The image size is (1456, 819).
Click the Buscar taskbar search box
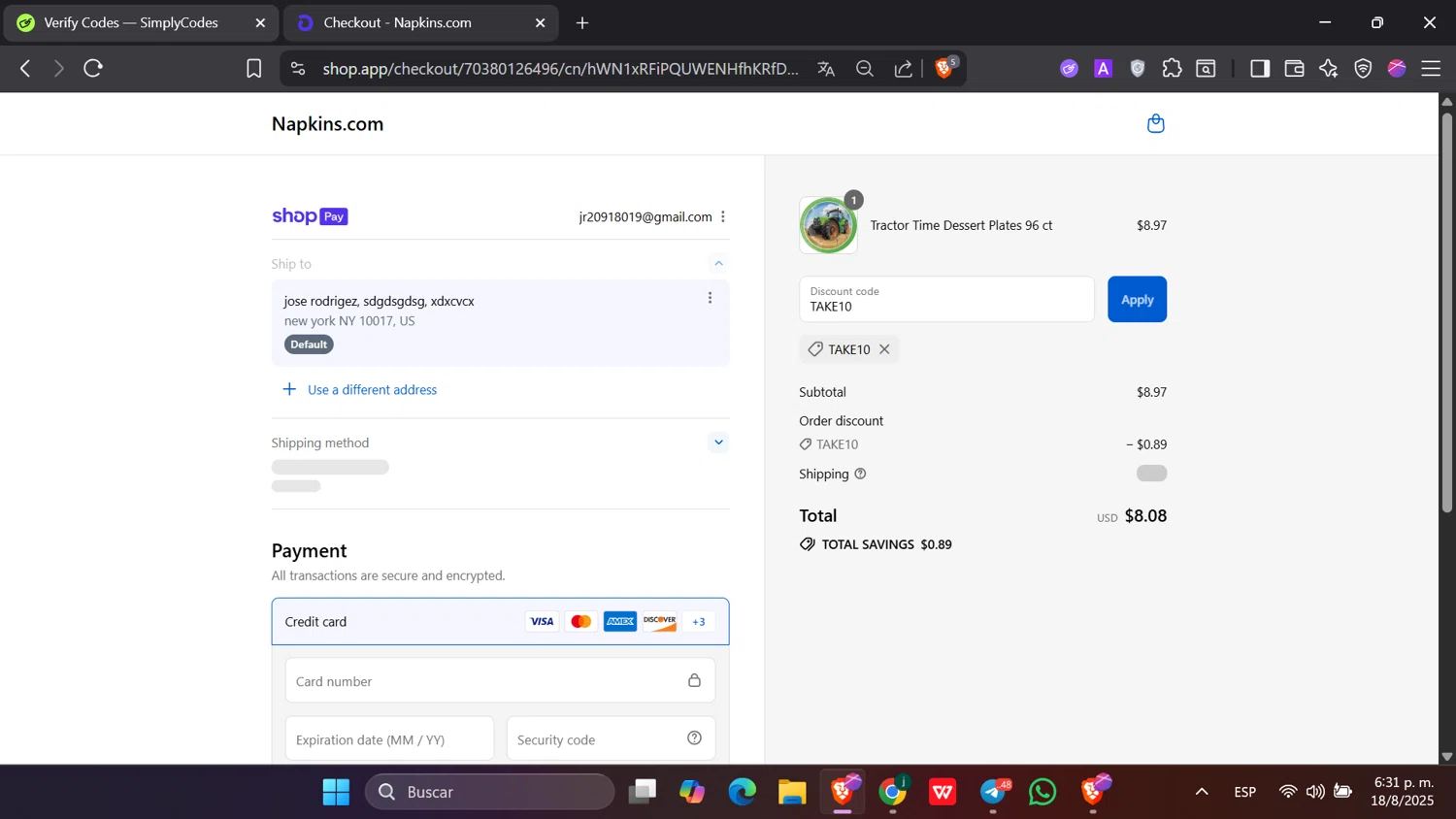[490, 792]
